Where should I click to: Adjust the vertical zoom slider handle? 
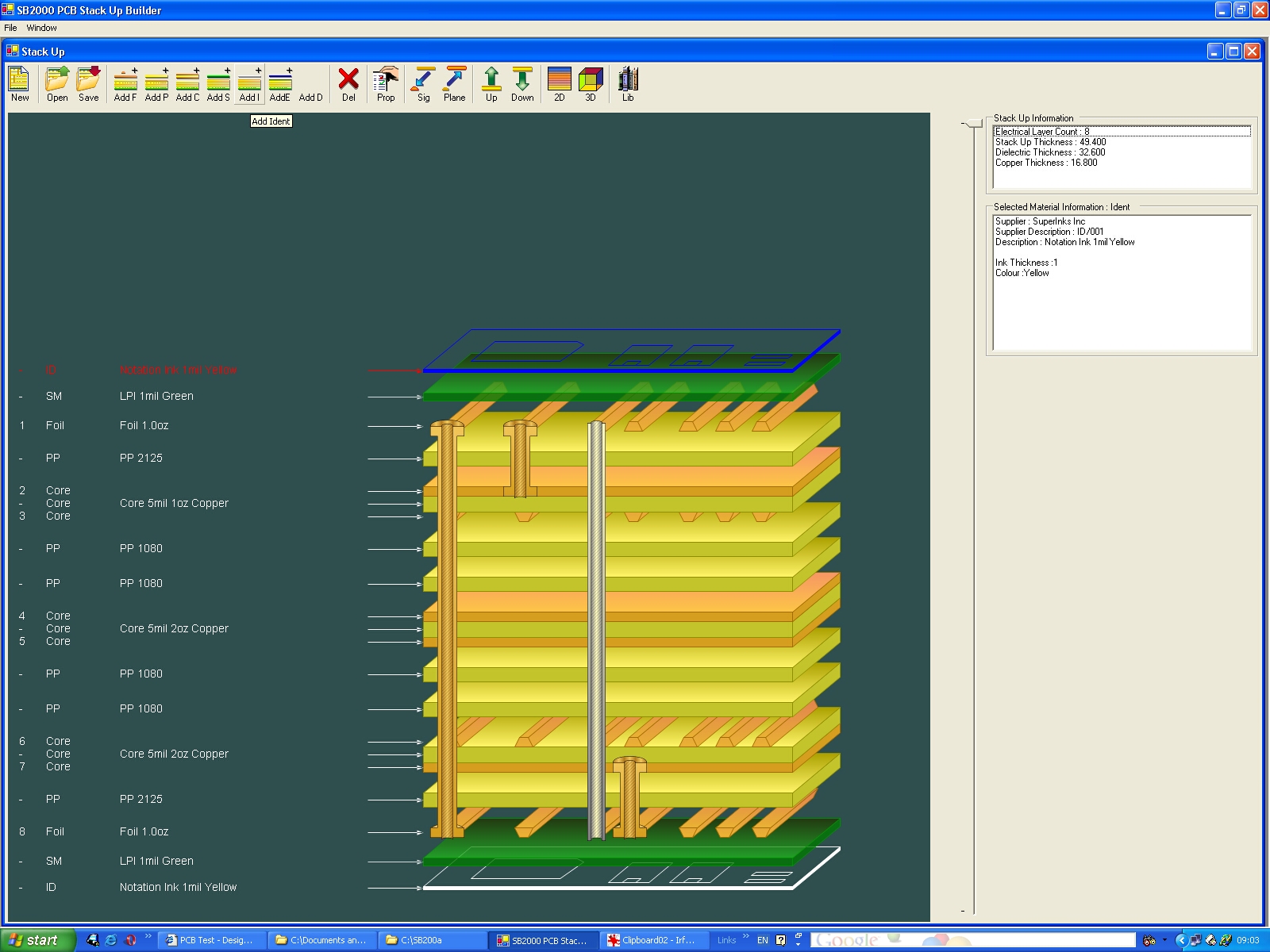coord(973,123)
